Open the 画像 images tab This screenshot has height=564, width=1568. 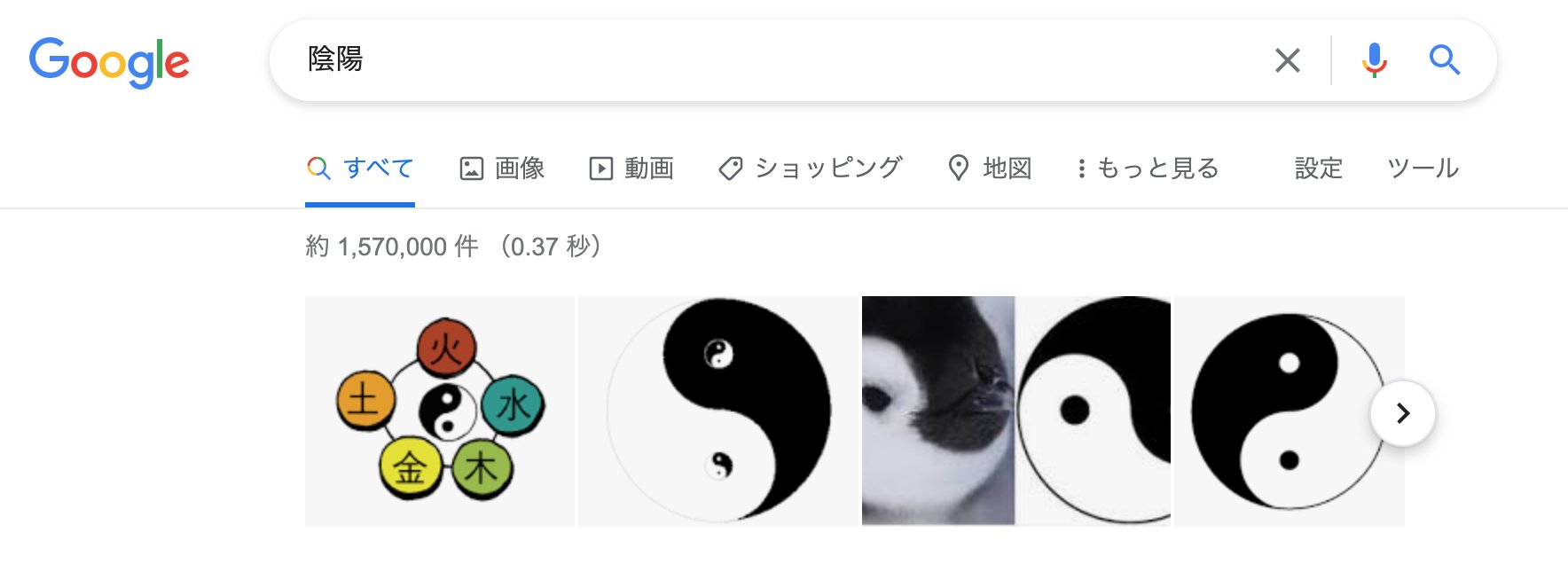click(x=502, y=168)
